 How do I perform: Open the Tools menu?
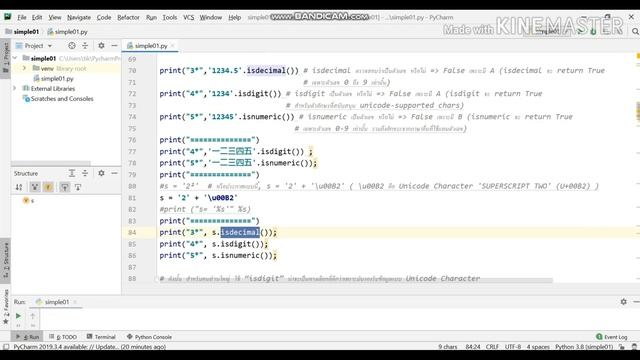[x=170, y=18]
